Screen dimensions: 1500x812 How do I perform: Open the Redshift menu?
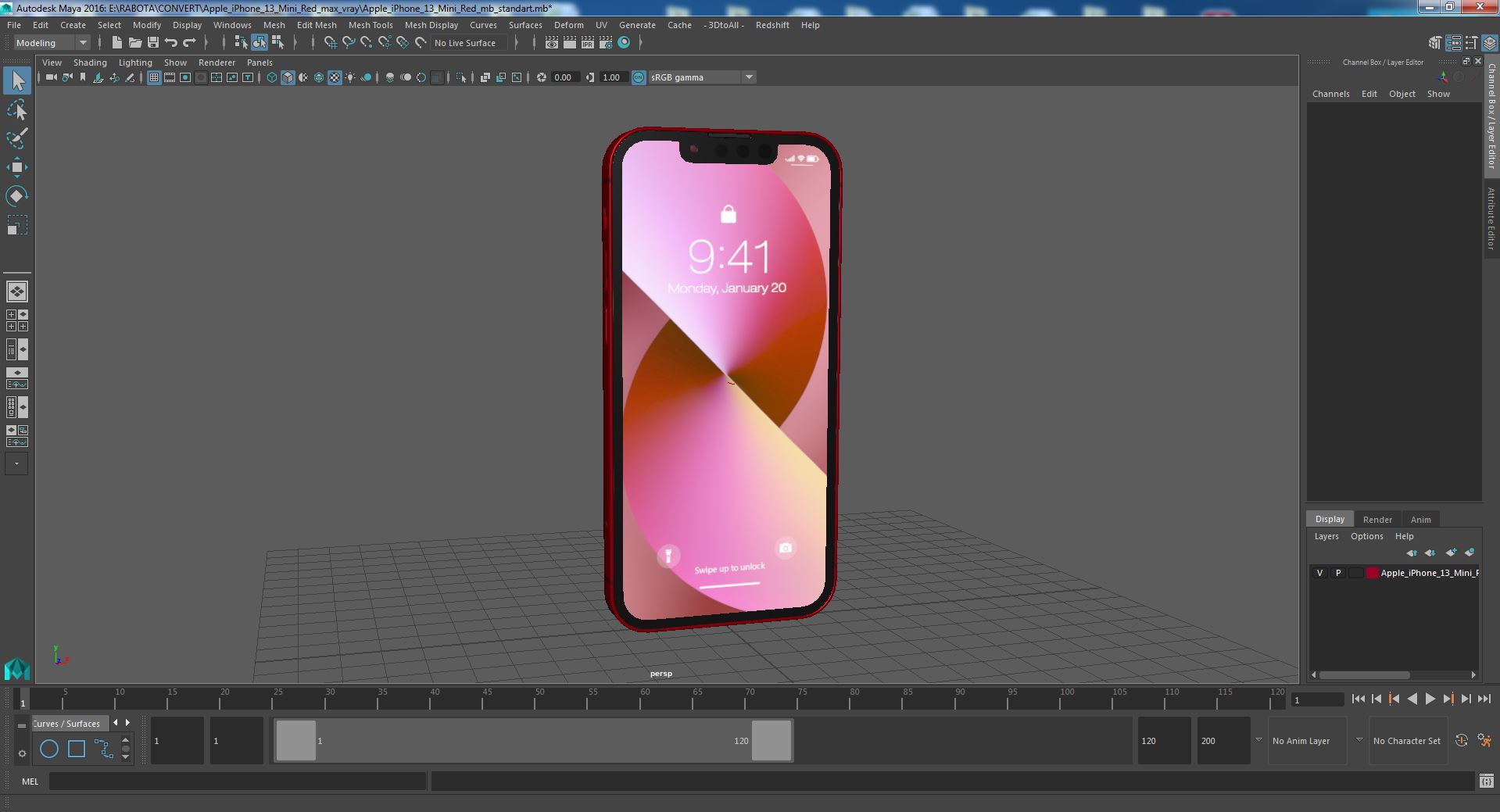pyautogui.click(x=772, y=25)
